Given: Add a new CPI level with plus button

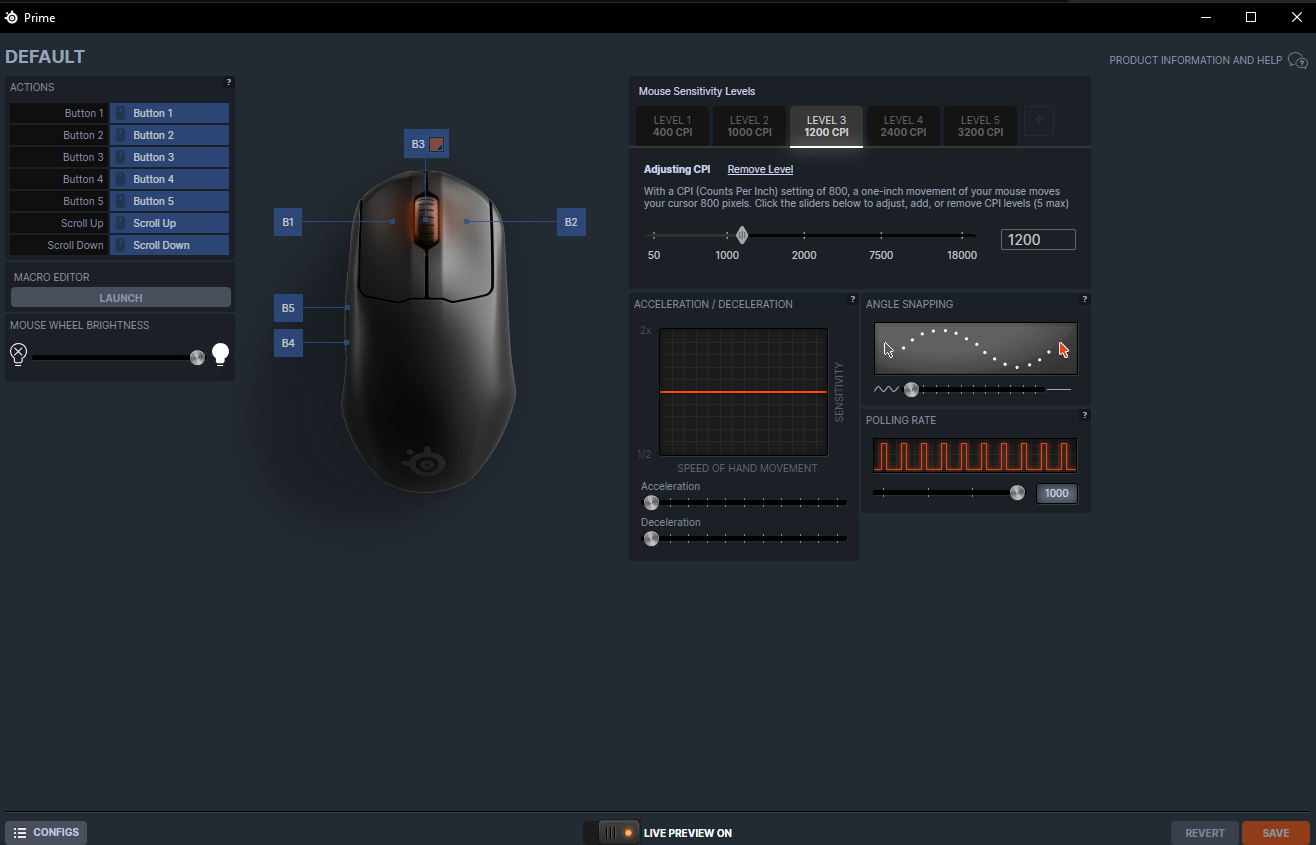Looking at the screenshot, I should [1039, 121].
